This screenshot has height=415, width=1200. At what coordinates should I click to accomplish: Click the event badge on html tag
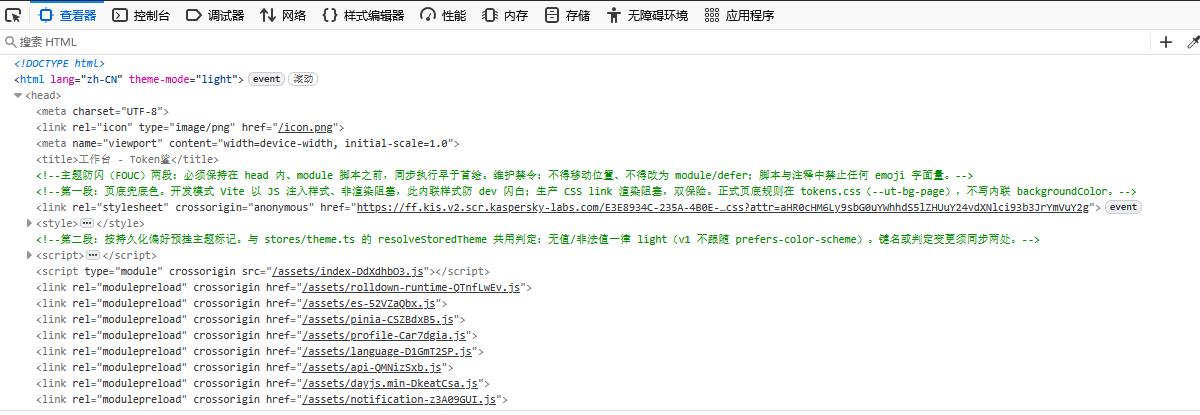pos(267,79)
